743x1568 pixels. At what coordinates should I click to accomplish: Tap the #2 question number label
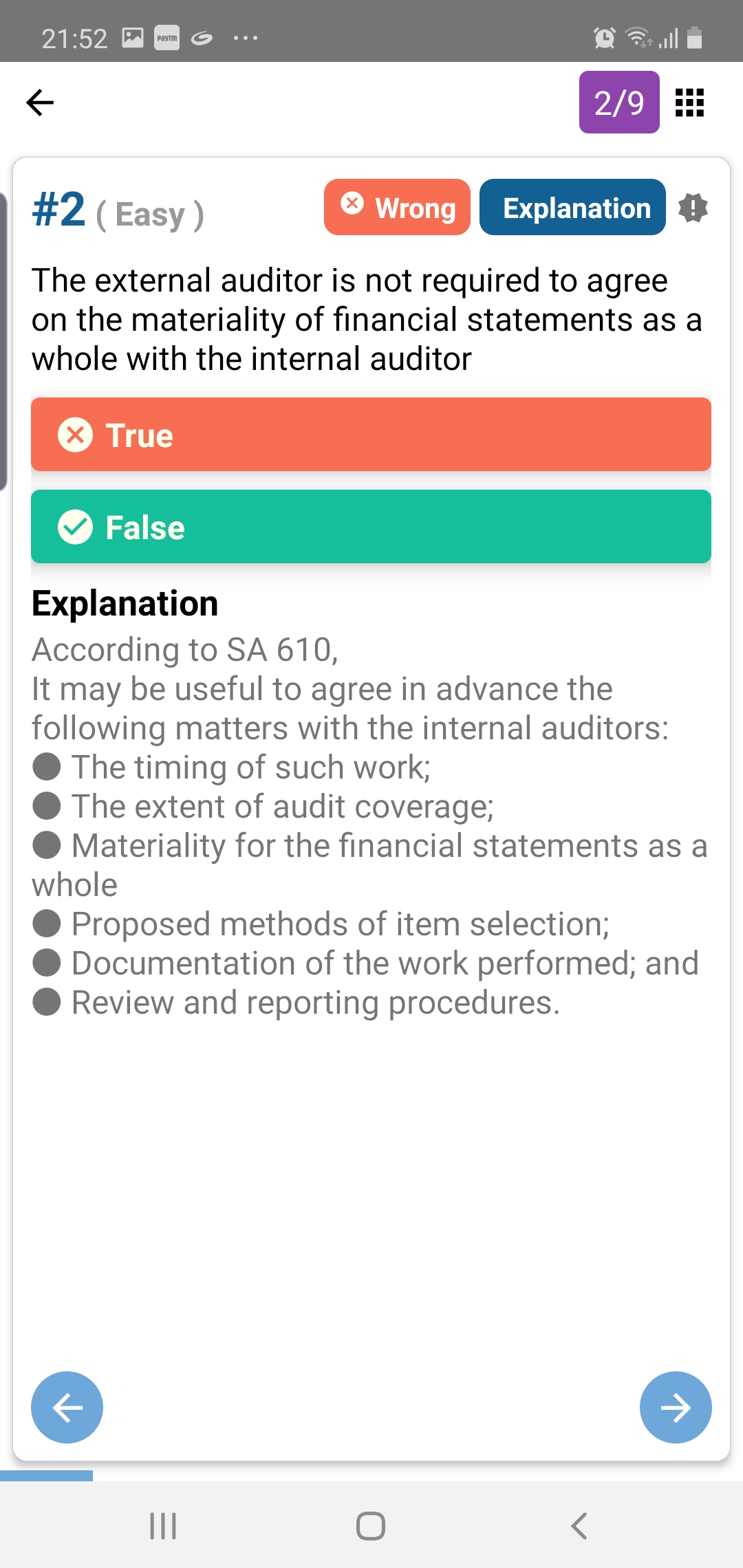pyautogui.click(x=59, y=210)
